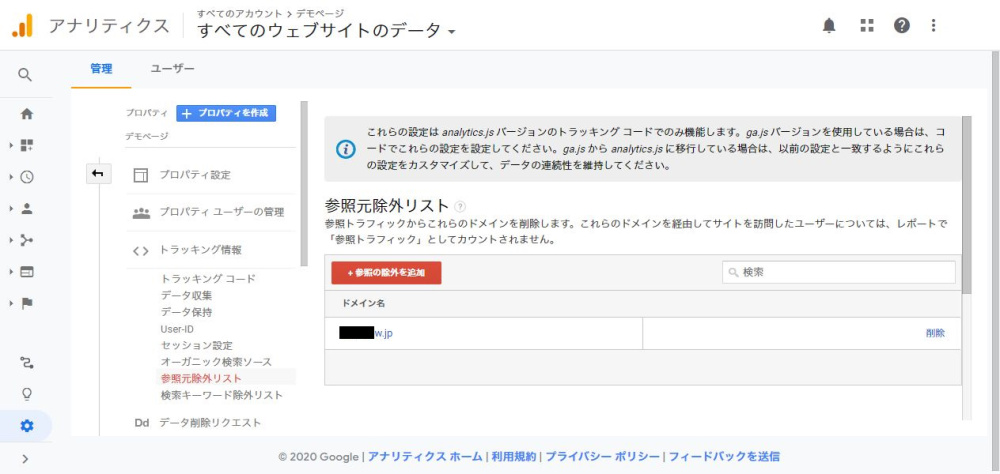The height and width of the screenshot is (474, 1000).
Task: Select セッション設定 in the tracking menu
Action: tap(196, 345)
